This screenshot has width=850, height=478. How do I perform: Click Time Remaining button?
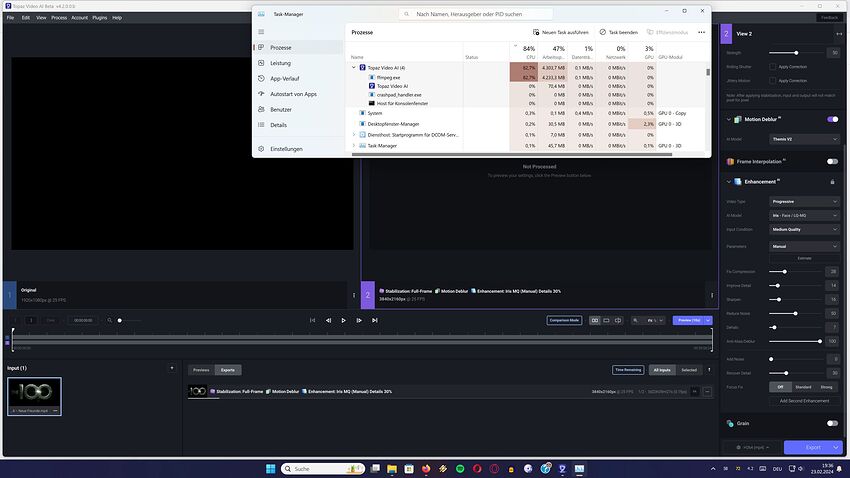point(628,370)
